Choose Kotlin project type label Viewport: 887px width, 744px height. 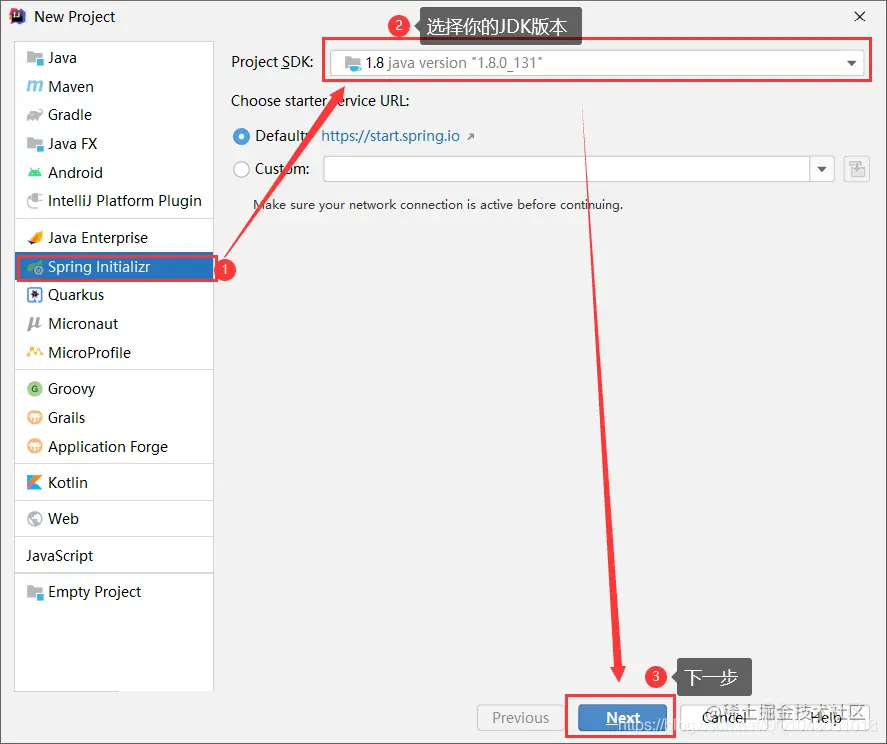pos(68,483)
